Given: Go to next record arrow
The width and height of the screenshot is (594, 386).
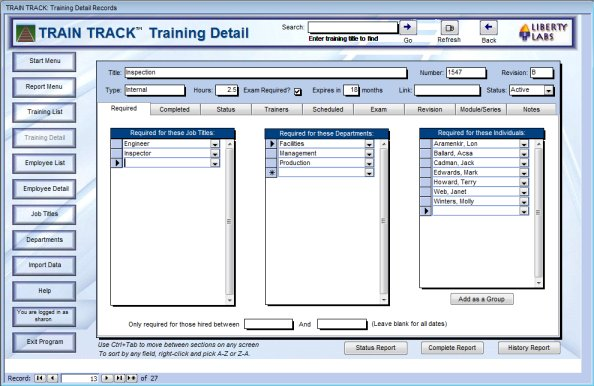Looking at the screenshot, I should [x=107, y=378].
